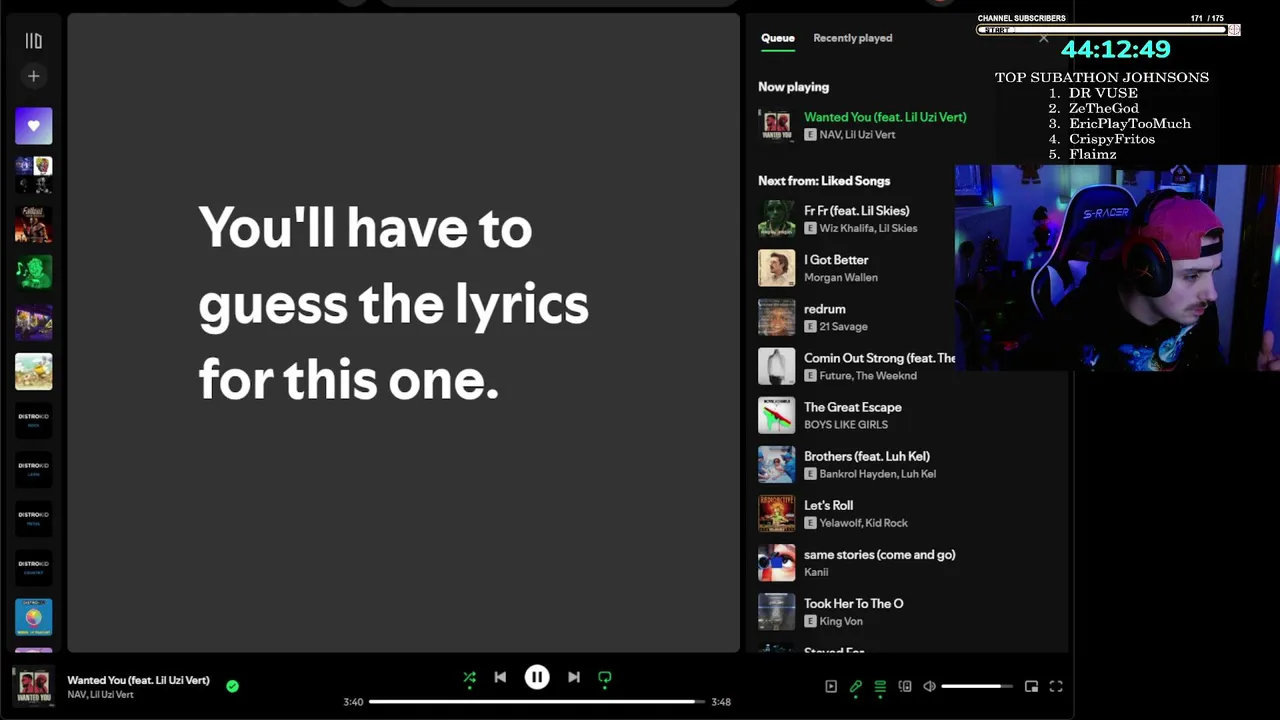Screen dimensions: 1280x720
Task: Toggle the queue panel icon
Action: (x=880, y=686)
